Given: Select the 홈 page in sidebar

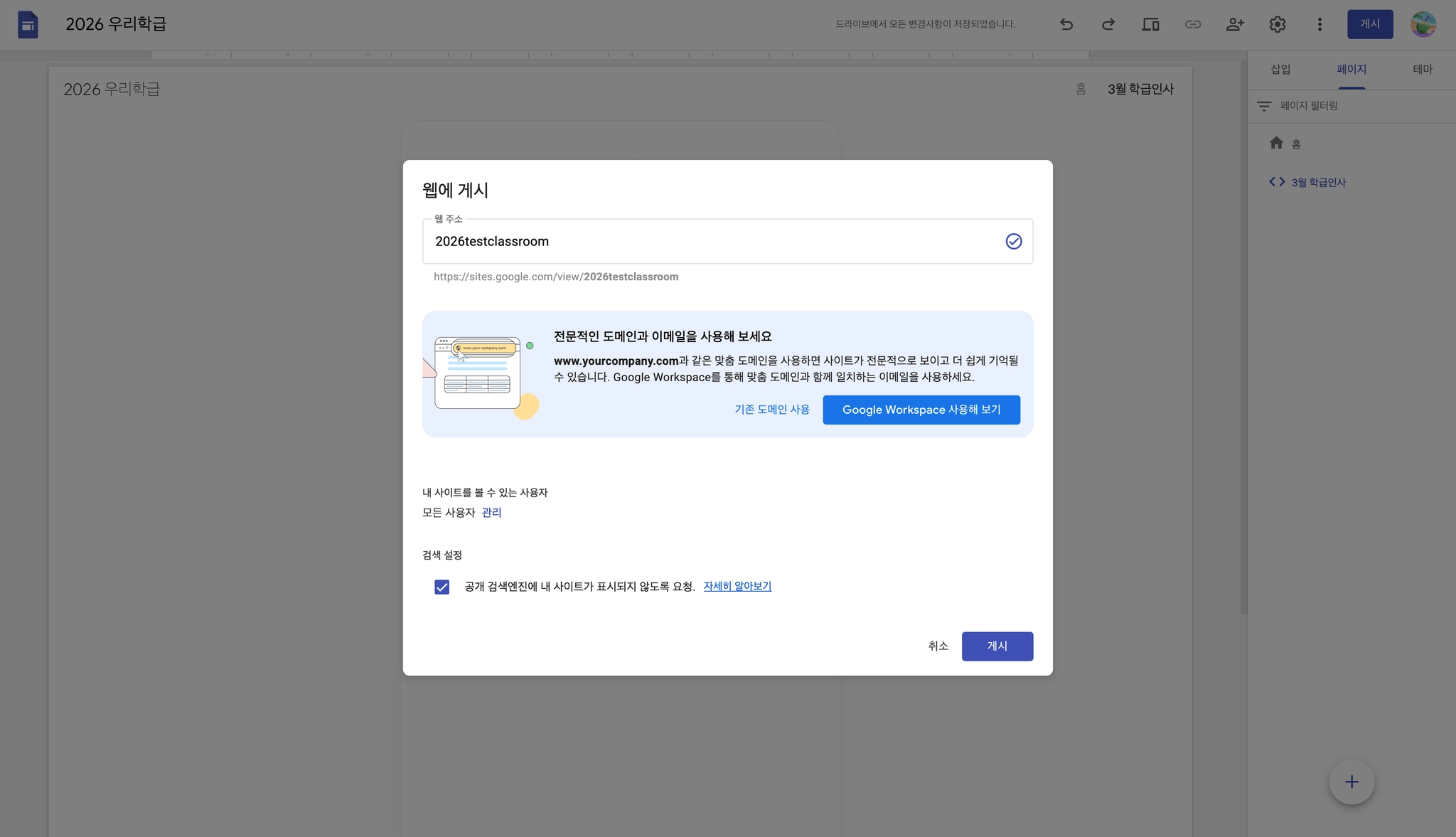Looking at the screenshot, I should coord(1295,144).
